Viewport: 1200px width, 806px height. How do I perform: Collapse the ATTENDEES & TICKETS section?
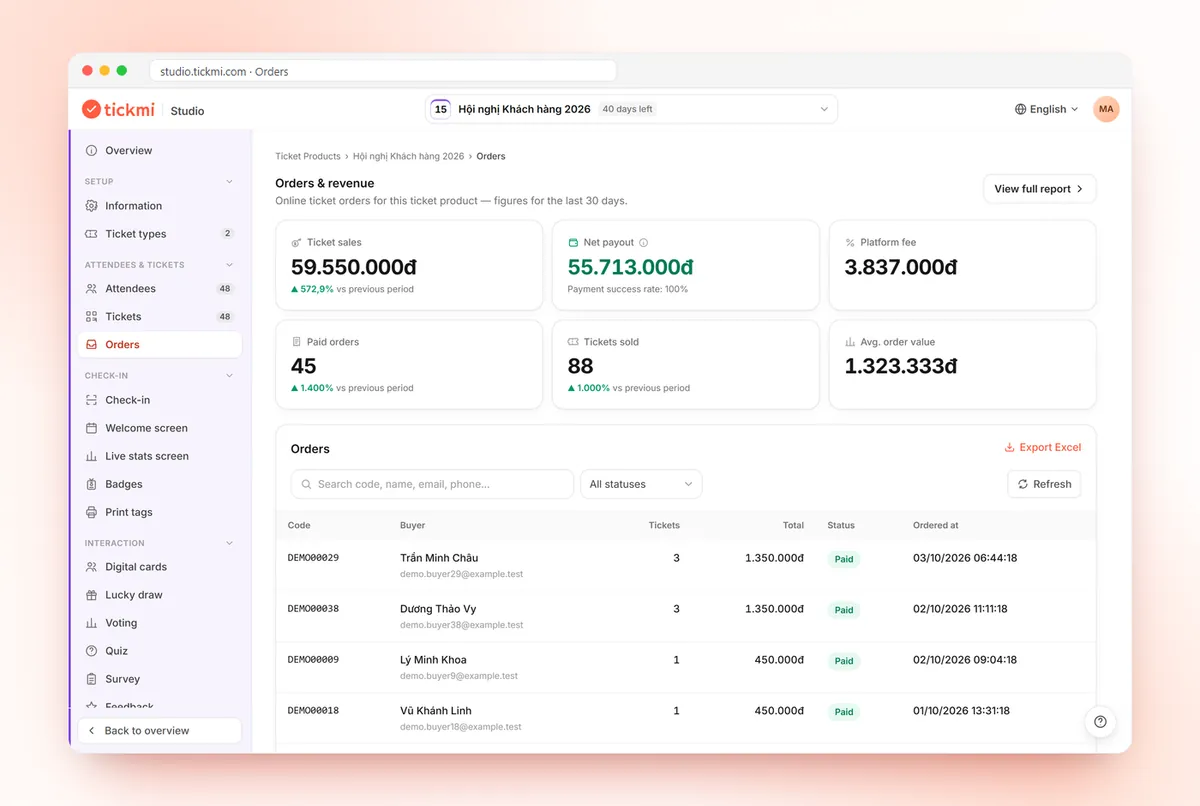[x=229, y=265]
